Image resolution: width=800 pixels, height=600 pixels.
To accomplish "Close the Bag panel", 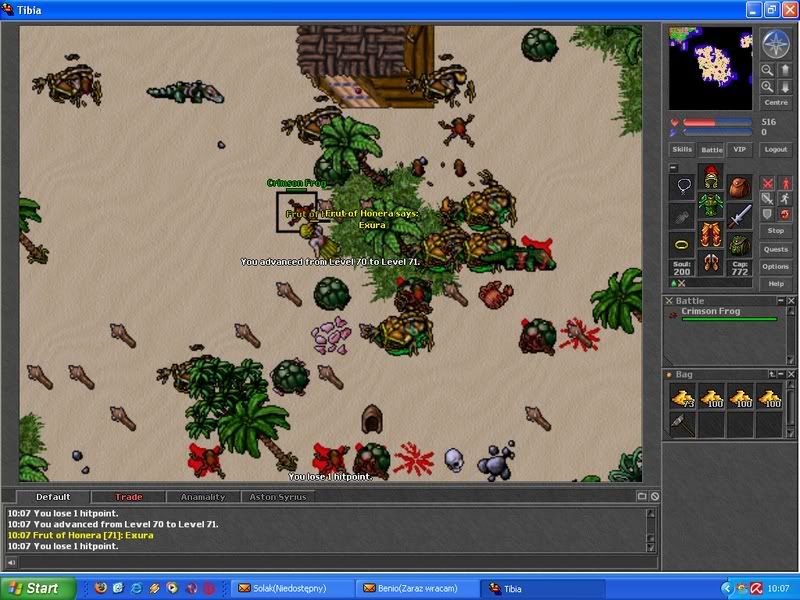I will click(791, 374).
